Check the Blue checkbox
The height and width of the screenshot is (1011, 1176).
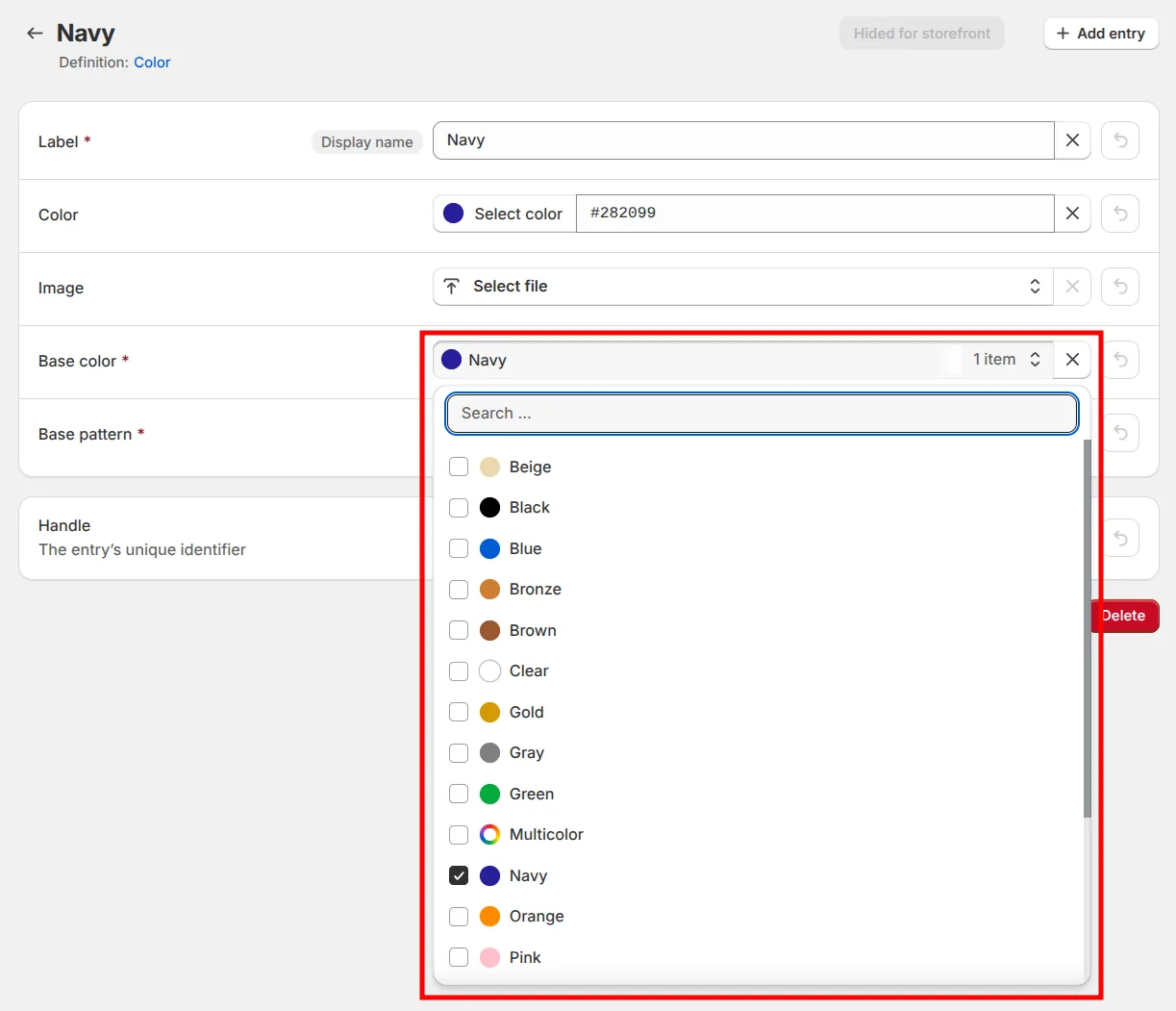tap(459, 548)
